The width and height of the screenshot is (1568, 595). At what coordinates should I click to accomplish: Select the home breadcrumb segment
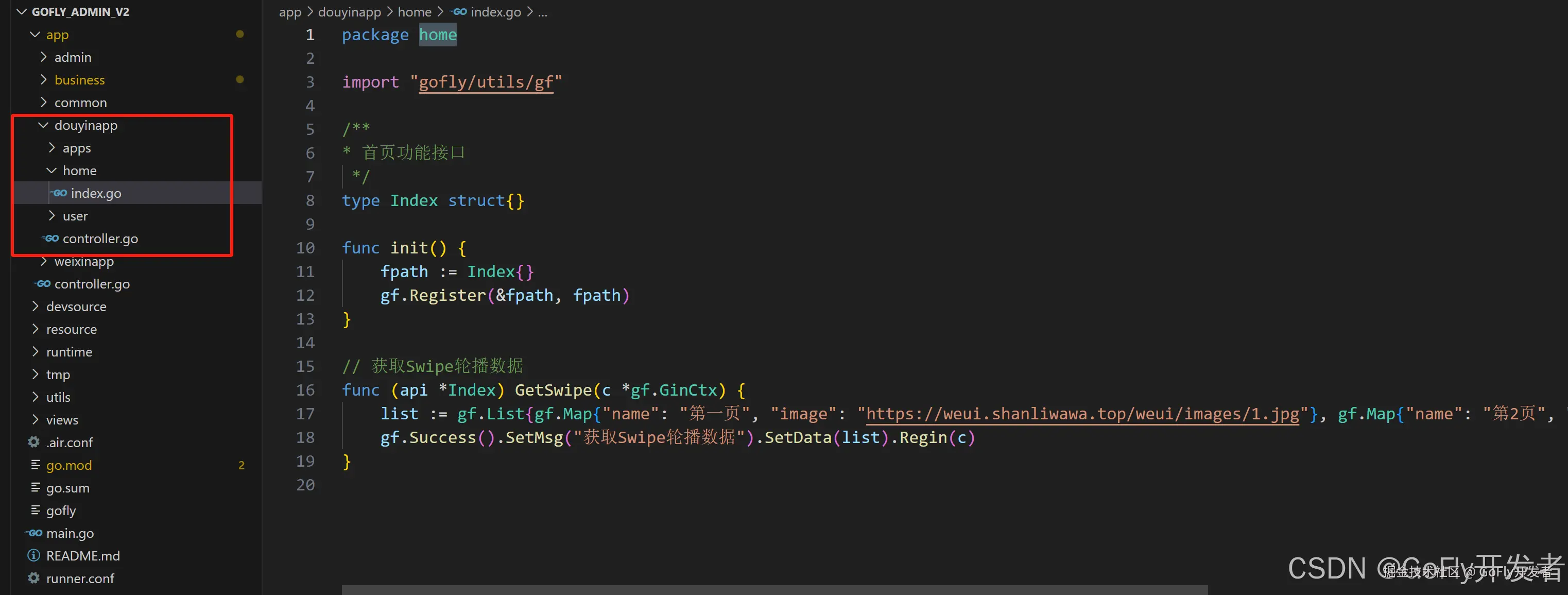(x=415, y=11)
